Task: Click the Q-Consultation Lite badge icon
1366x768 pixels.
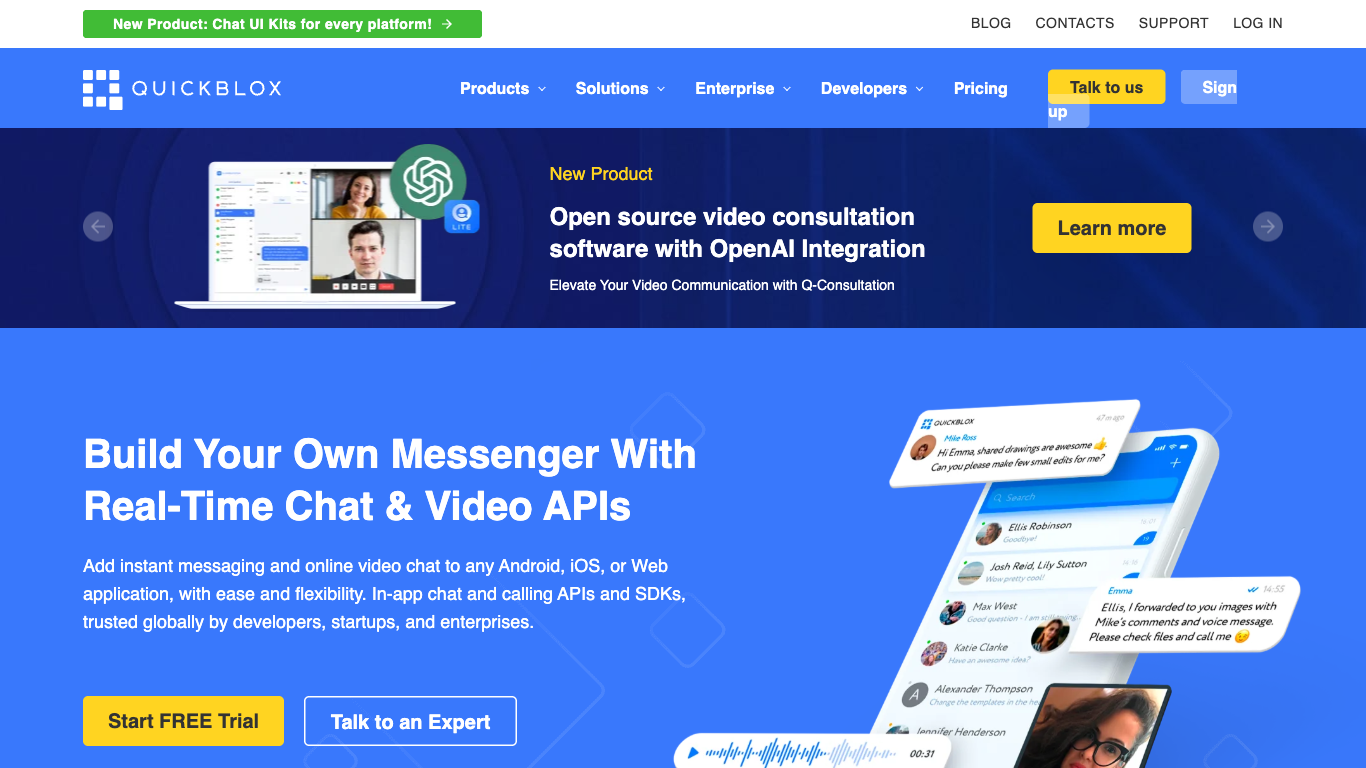Action: 462,217
